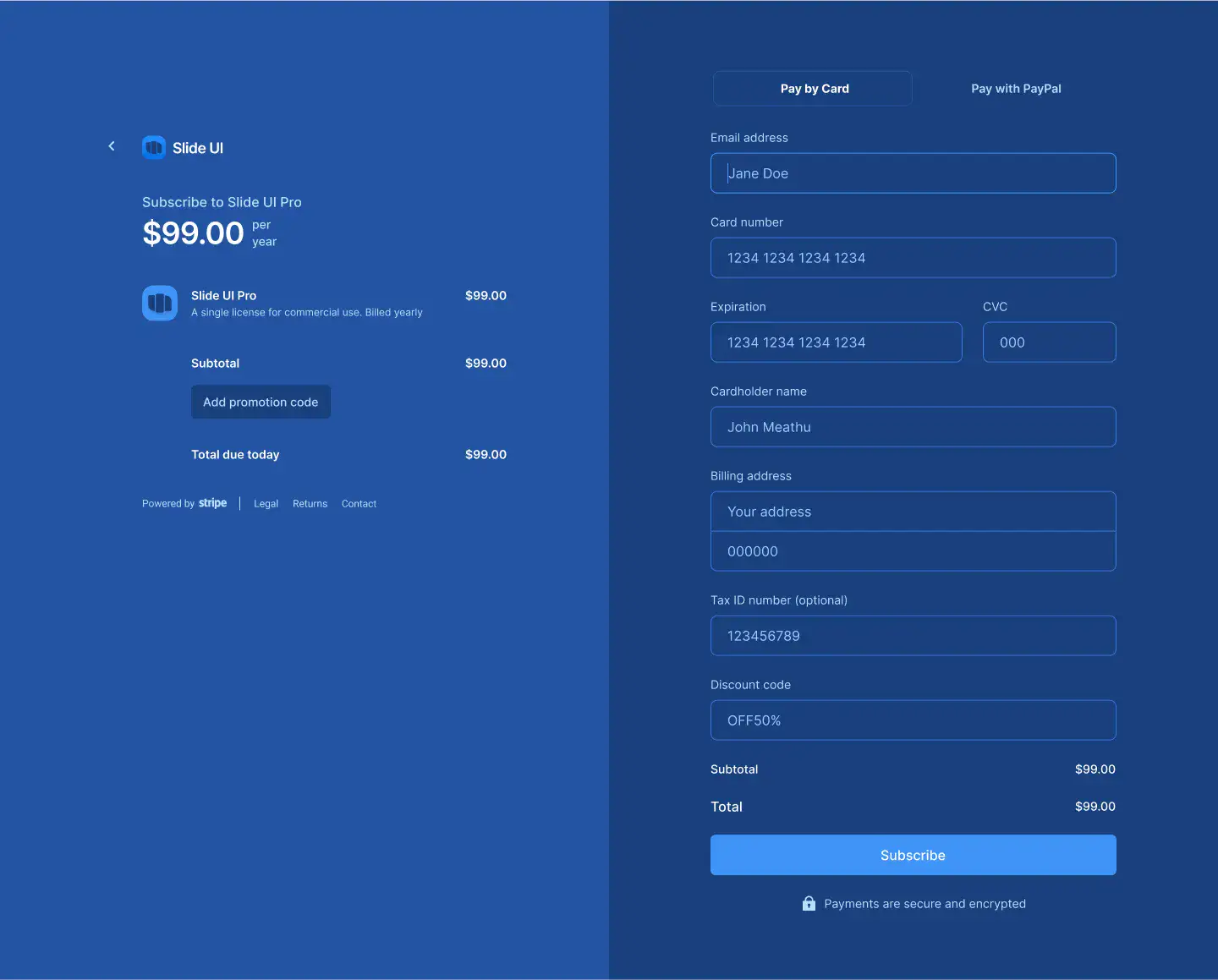1218x980 pixels.
Task: Click the Slide UI logo icon in header
Action: tap(154, 148)
